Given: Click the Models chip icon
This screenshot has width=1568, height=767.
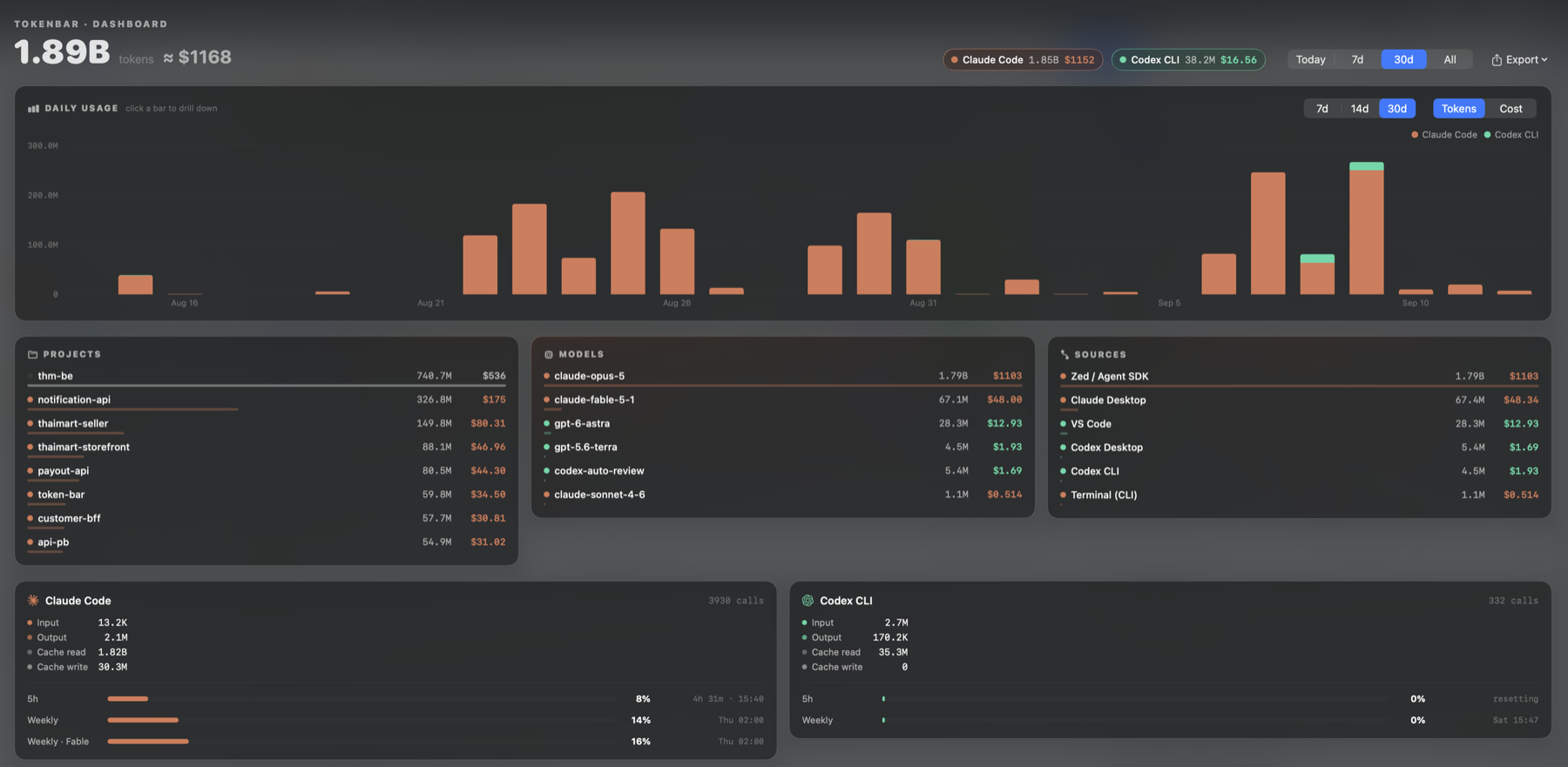Looking at the screenshot, I should tap(549, 354).
